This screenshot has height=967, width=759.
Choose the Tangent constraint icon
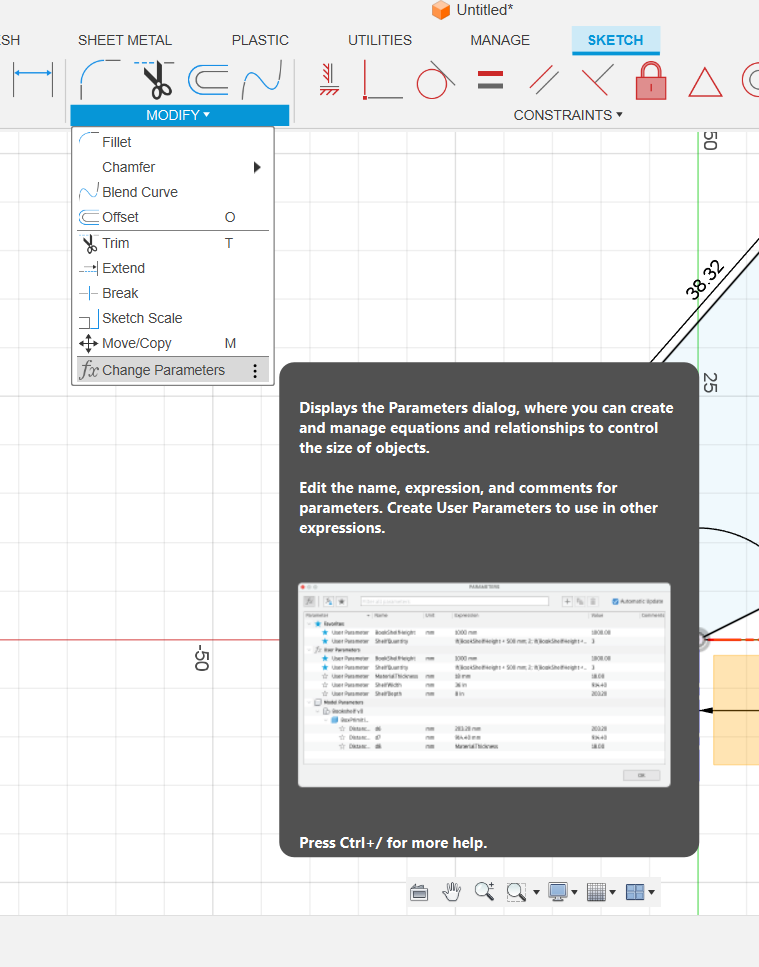(435, 80)
